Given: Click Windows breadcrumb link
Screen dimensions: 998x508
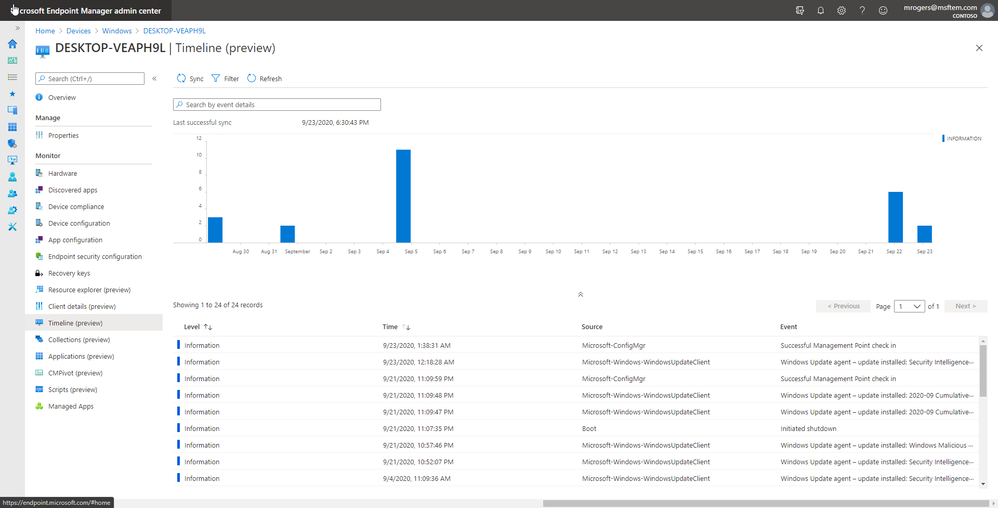Looking at the screenshot, I should click(117, 31).
